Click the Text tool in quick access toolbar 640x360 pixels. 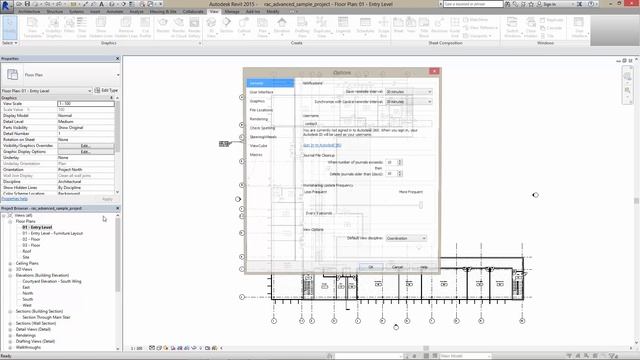pyautogui.click(x=102, y=4)
